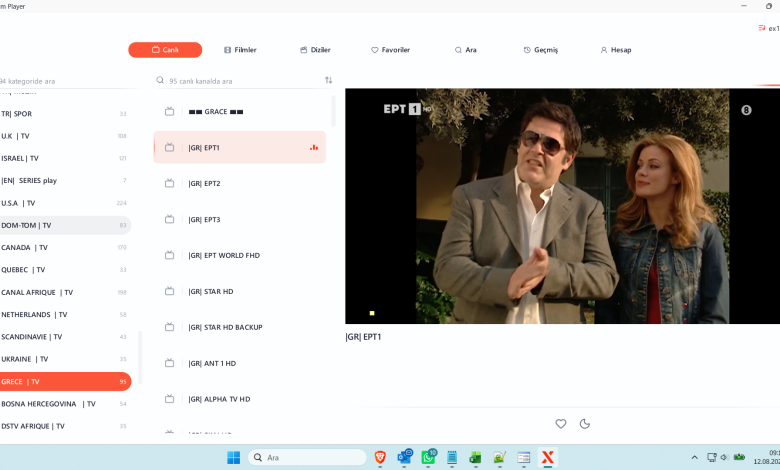Click the category search field

pos(65,81)
